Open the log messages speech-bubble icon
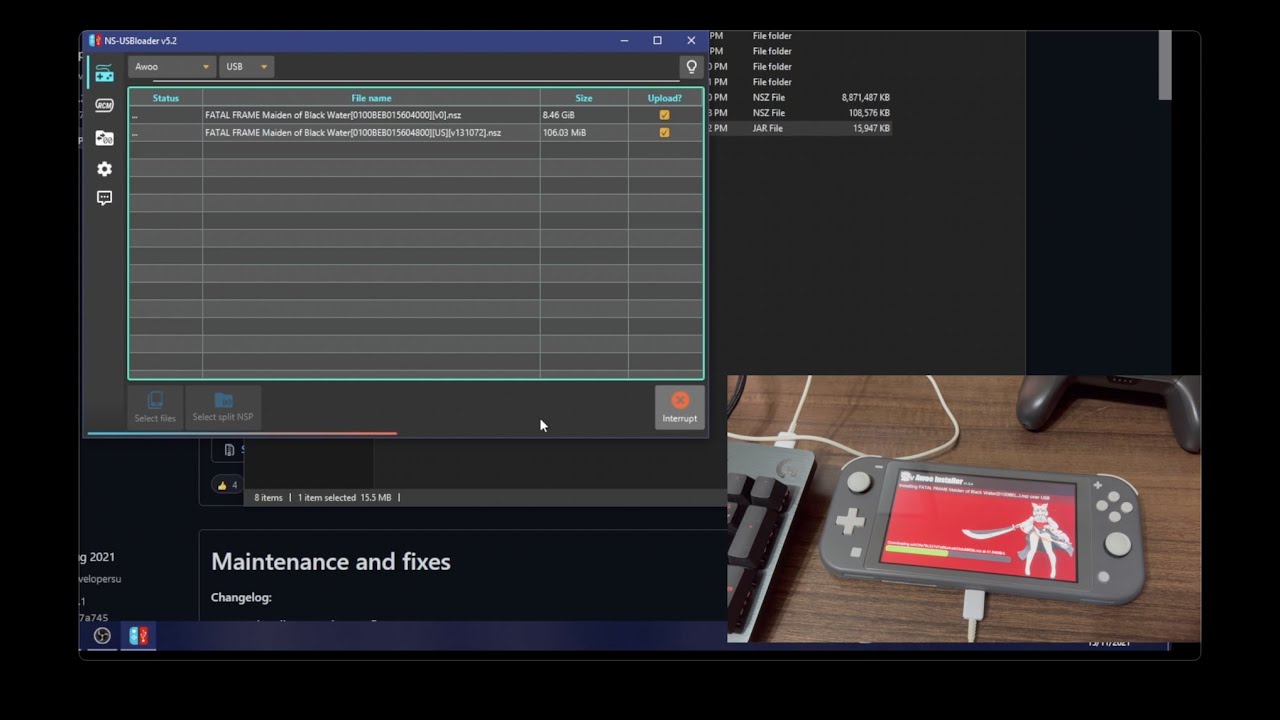The height and width of the screenshot is (720, 1280). [104, 198]
